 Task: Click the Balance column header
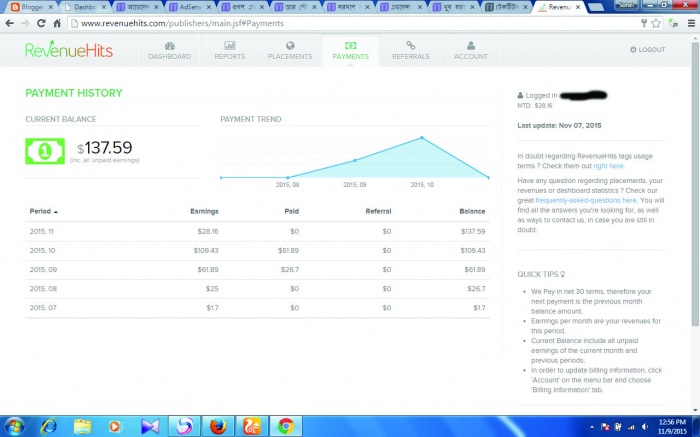[472, 211]
